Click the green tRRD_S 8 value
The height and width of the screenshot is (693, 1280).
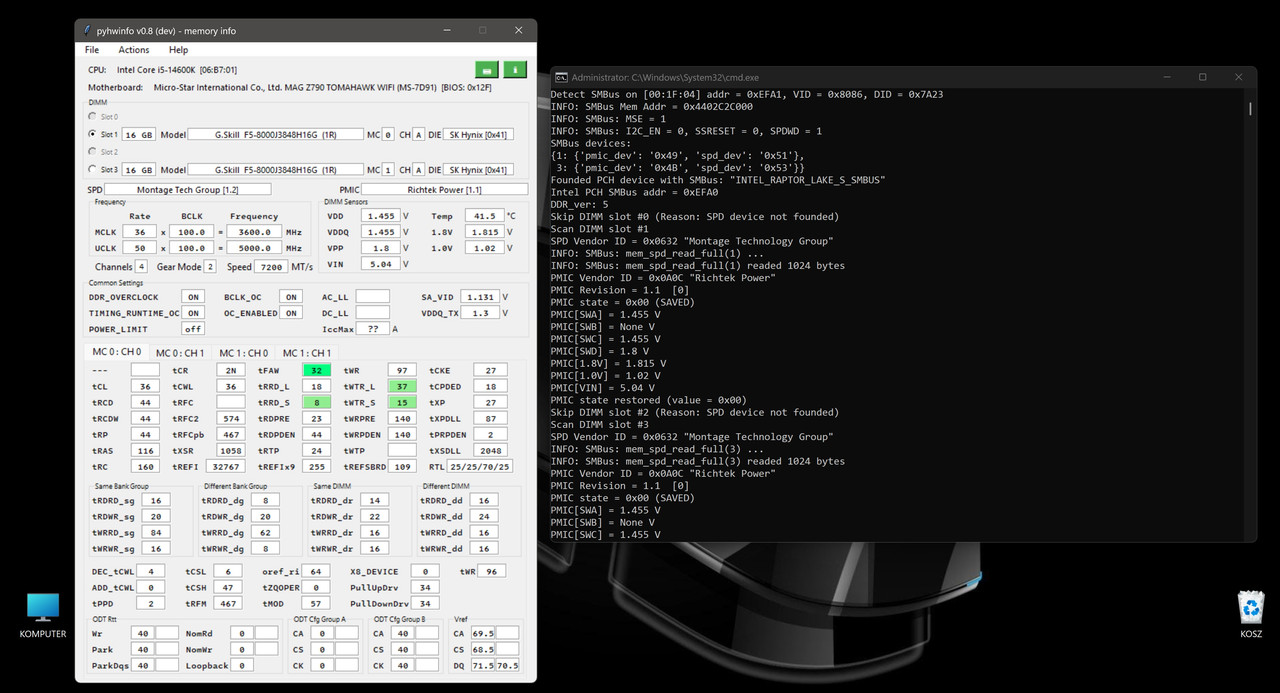316,402
